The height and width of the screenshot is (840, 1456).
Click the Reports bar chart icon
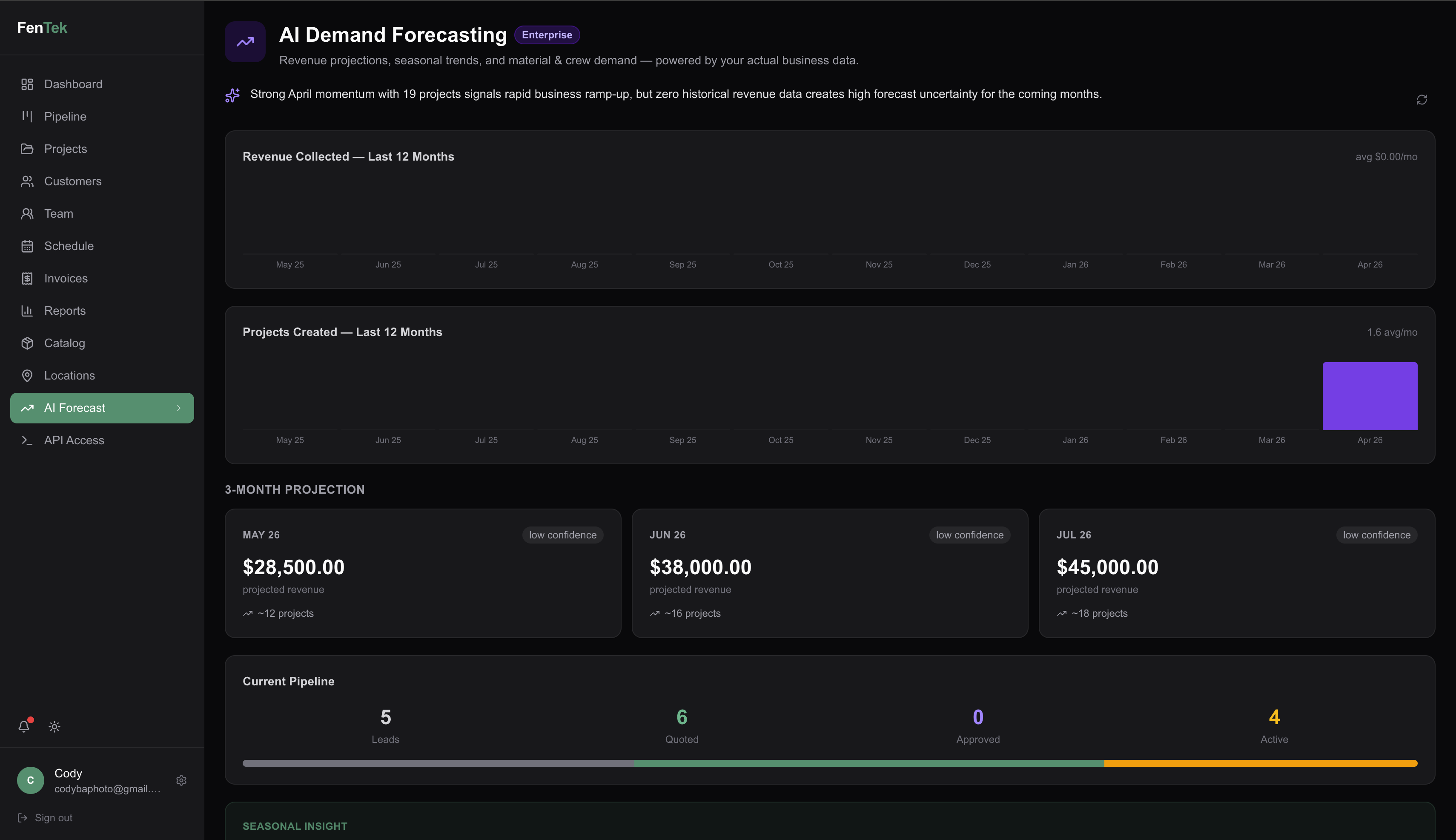[27, 311]
